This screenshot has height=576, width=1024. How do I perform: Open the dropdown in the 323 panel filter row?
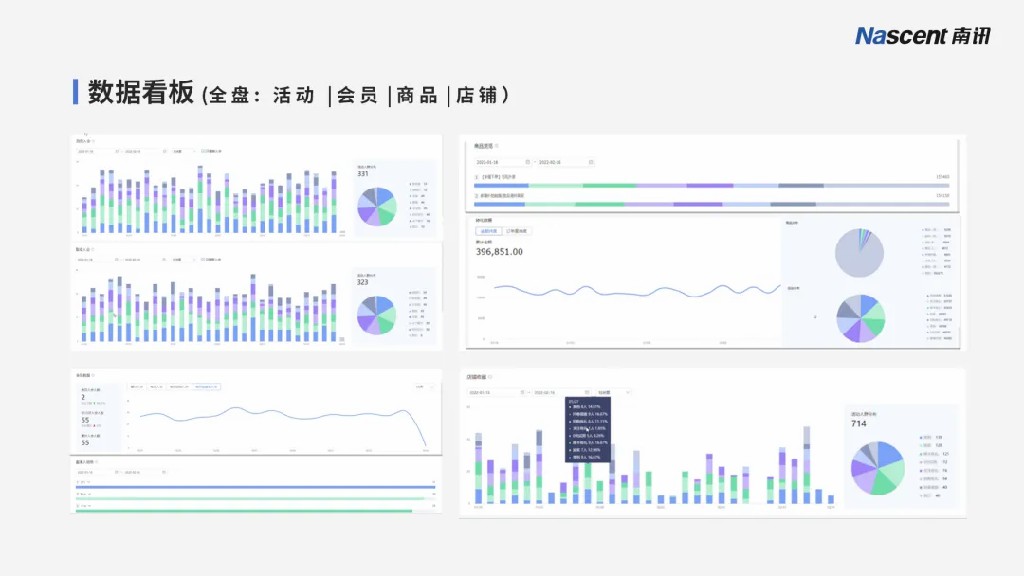184,260
